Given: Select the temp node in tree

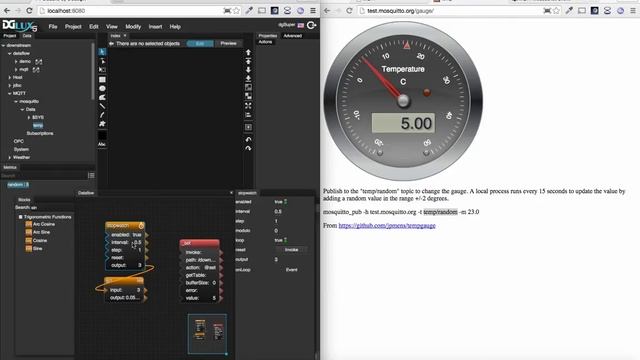Looking at the screenshot, I should 38,125.
